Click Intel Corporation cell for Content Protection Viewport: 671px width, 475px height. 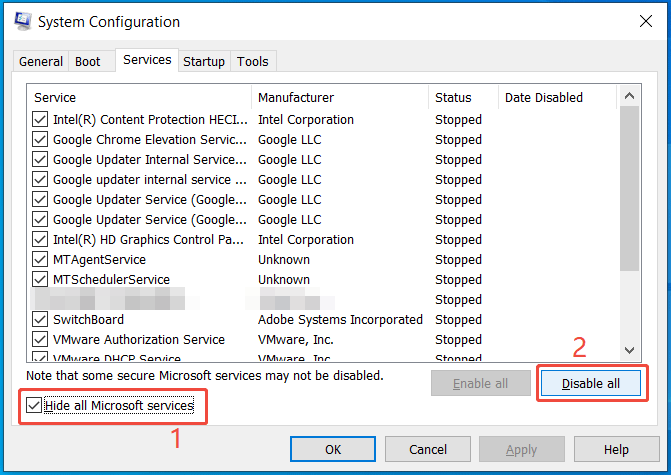(x=306, y=119)
